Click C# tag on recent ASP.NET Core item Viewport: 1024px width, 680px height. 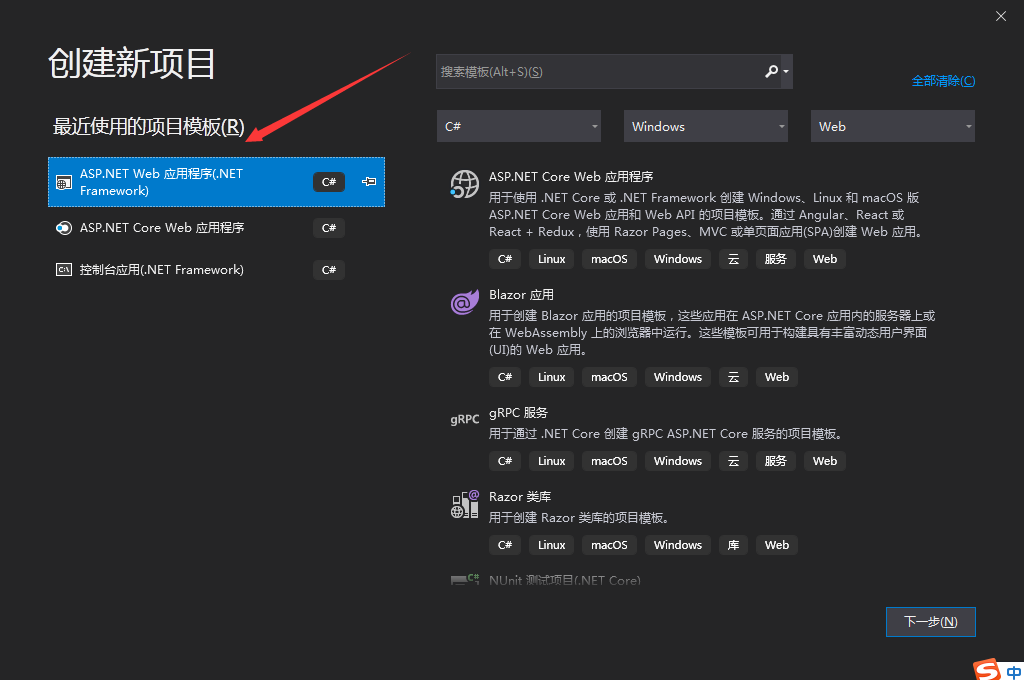(x=328, y=228)
